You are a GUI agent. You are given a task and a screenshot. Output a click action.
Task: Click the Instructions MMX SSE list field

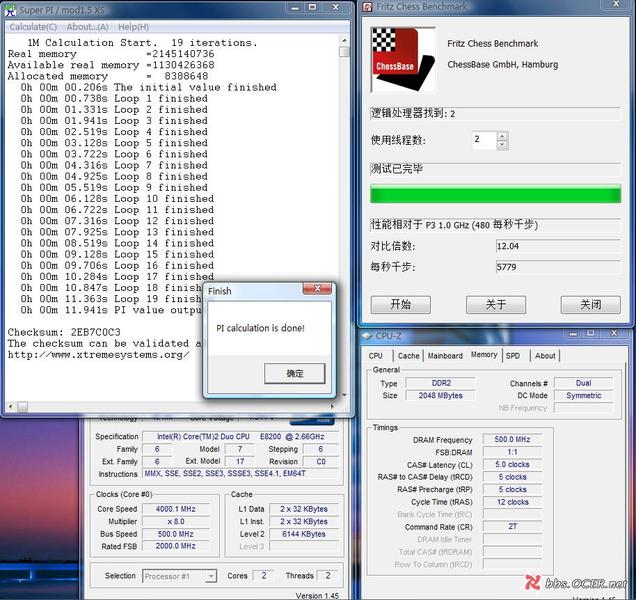coord(240,473)
